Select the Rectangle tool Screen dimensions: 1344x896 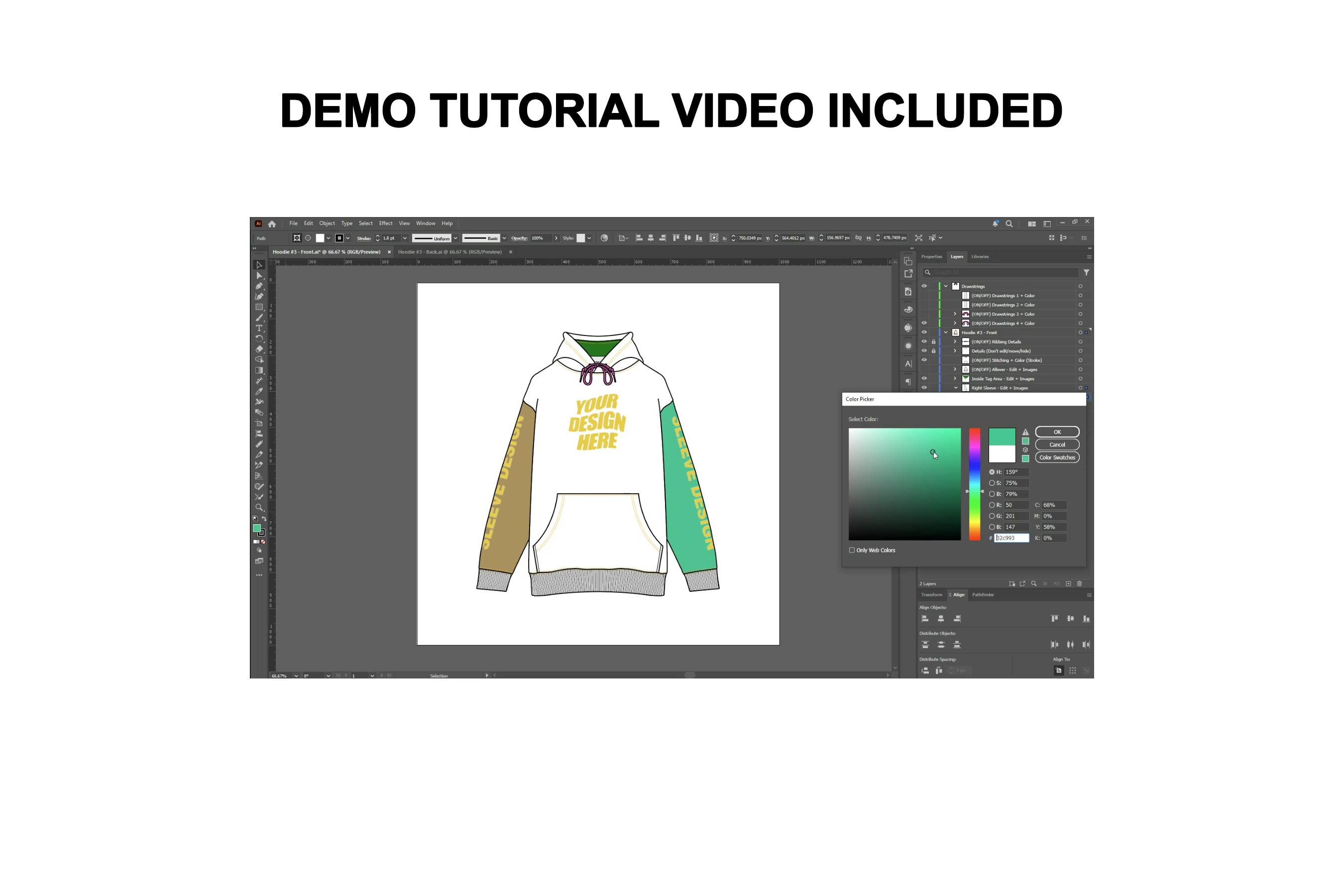pyautogui.click(x=259, y=307)
